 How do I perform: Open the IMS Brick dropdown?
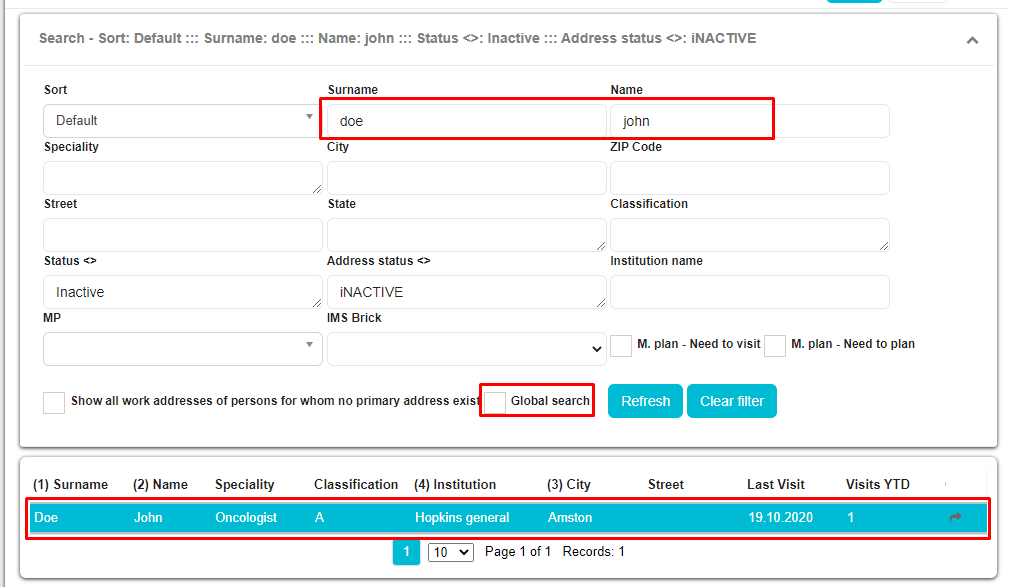click(x=466, y=349)
